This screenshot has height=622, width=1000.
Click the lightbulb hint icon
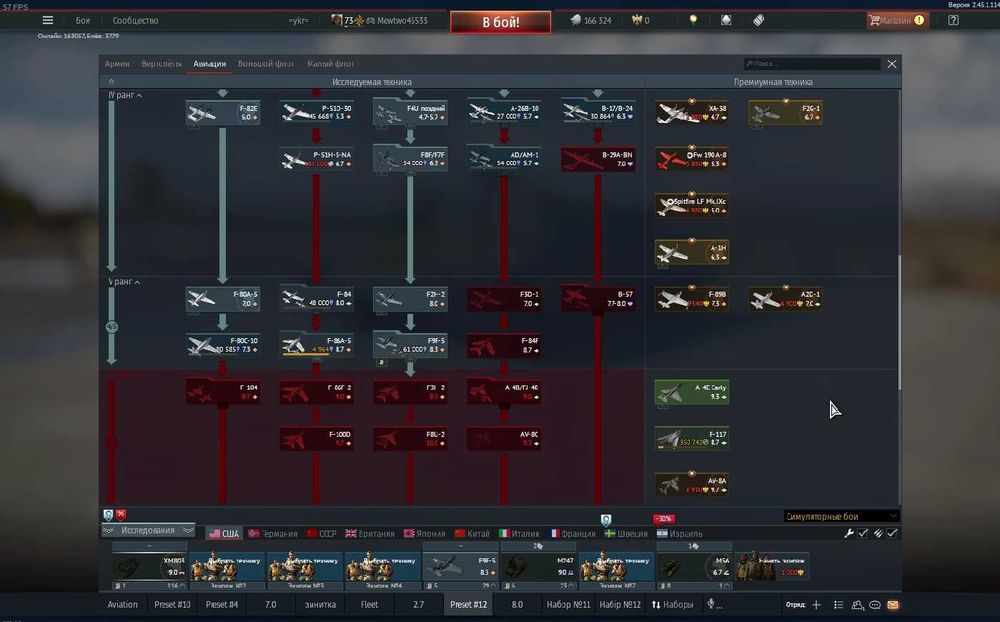point(693,20)
